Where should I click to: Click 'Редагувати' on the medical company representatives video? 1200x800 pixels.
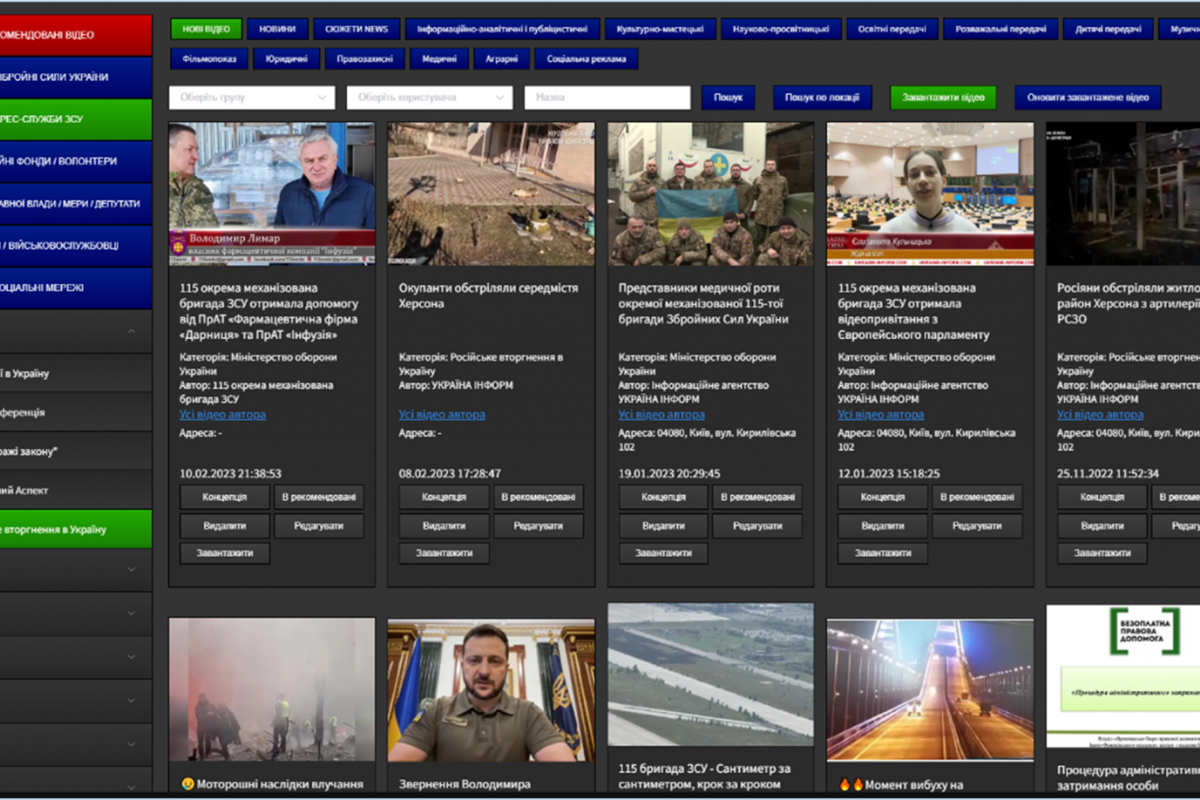pyautogui.click(x=757, y=526)
